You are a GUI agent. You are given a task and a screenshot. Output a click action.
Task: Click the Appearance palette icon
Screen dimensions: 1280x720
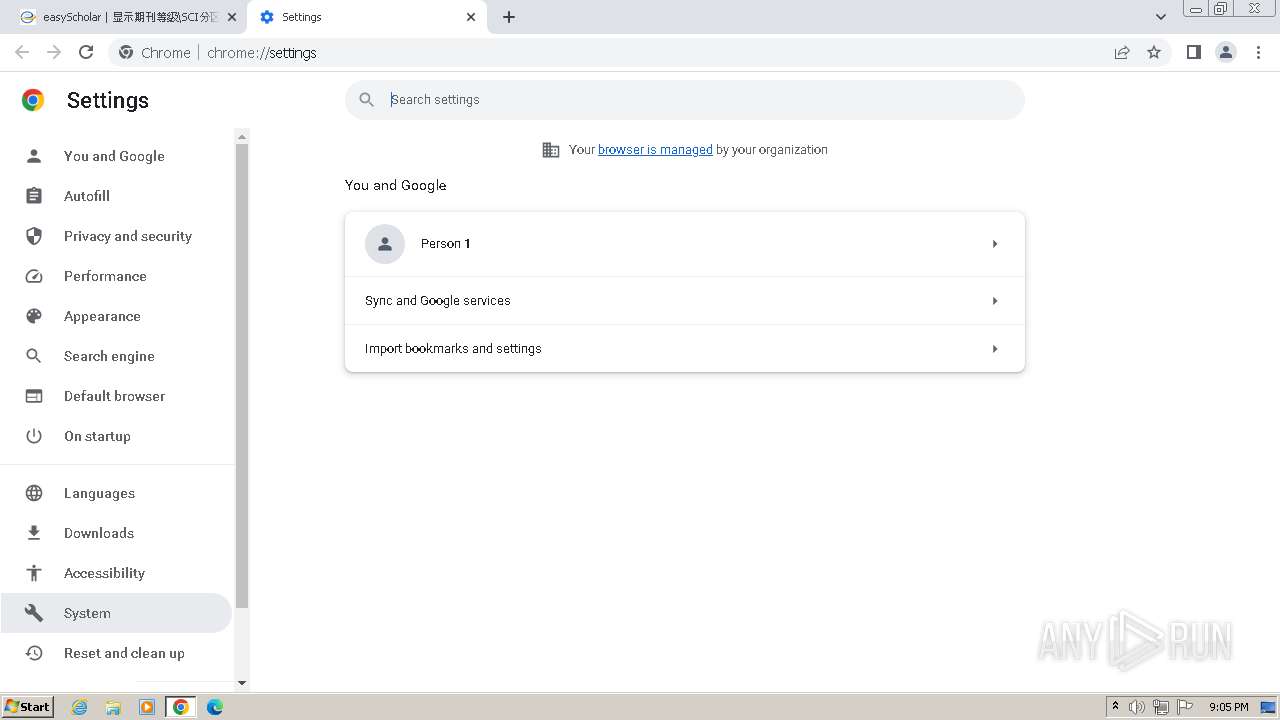coord(34,316)
